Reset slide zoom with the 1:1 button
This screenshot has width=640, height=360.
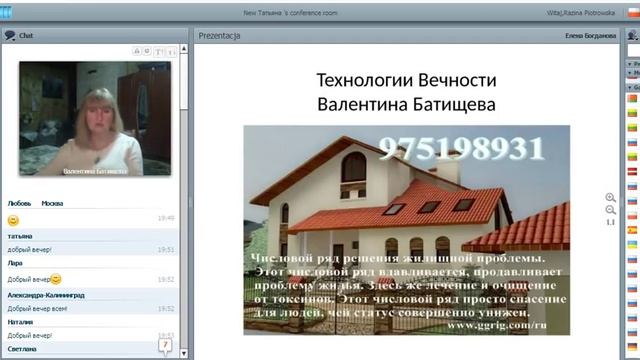coord(610,222)
